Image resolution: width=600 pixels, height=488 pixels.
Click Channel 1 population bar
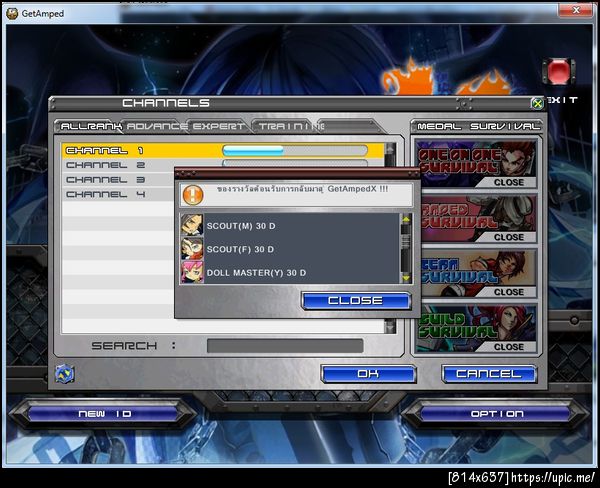295,150
